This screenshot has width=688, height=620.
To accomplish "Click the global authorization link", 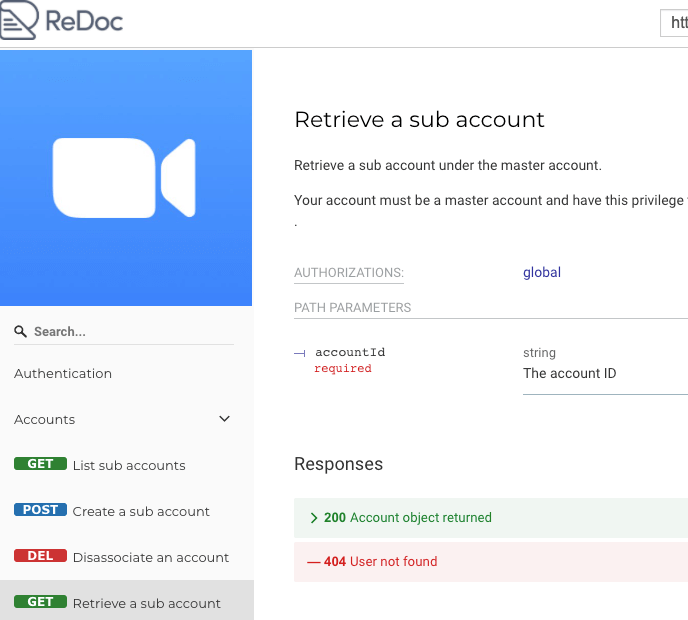I will pyautogui.click(x=542, y=272).
